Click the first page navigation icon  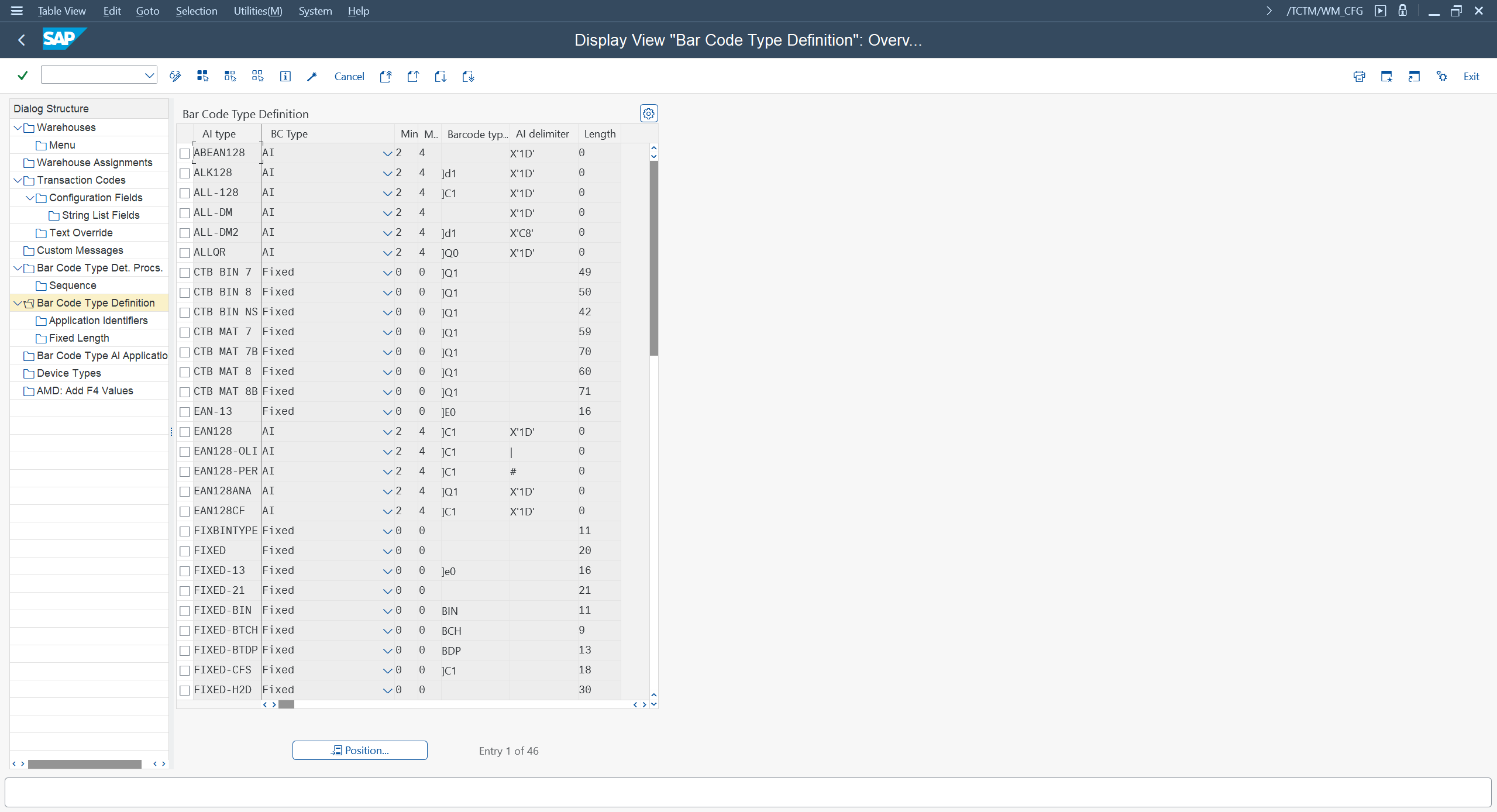(386, 76)
